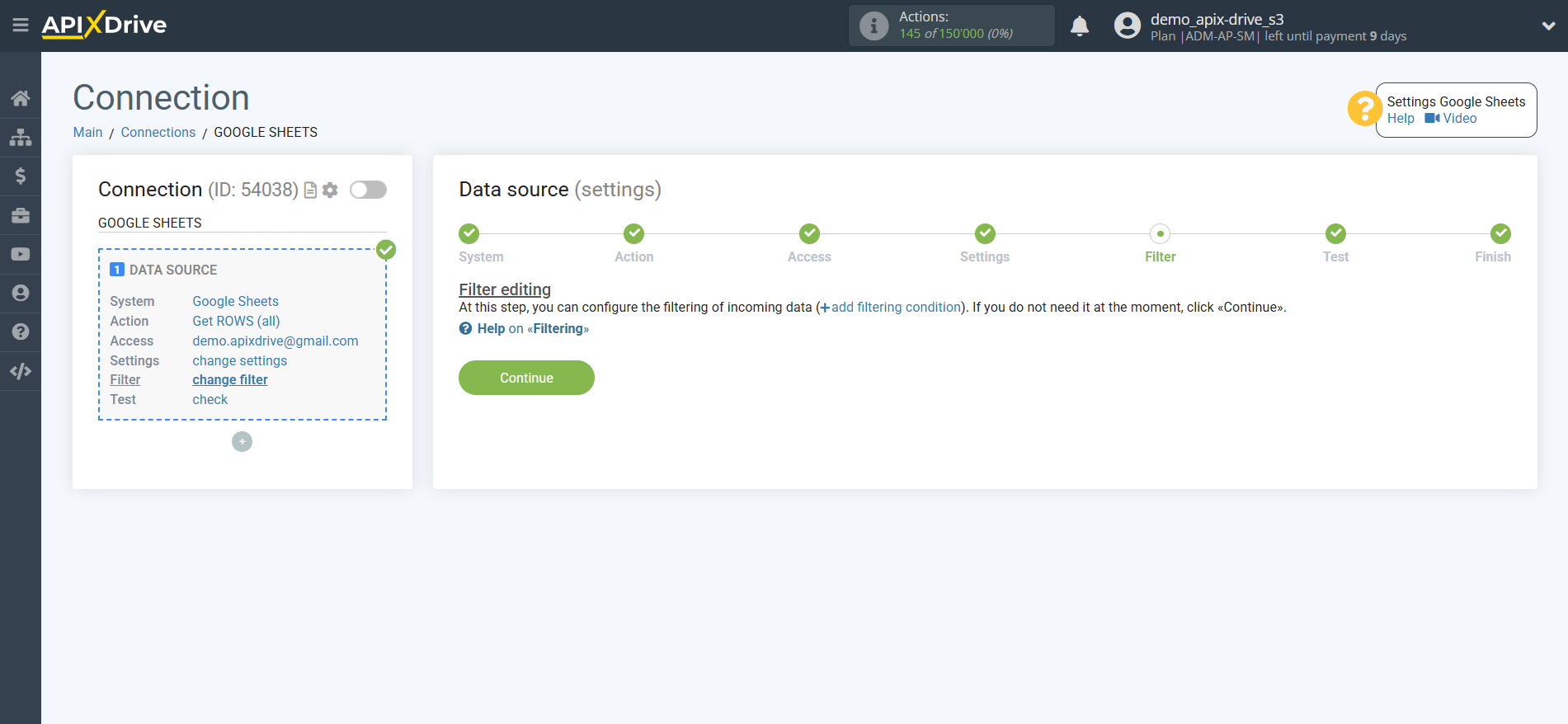1568x724 pixels.
Task: Click the developer code icon in sidebar
Action: click(x=21, y=371)
